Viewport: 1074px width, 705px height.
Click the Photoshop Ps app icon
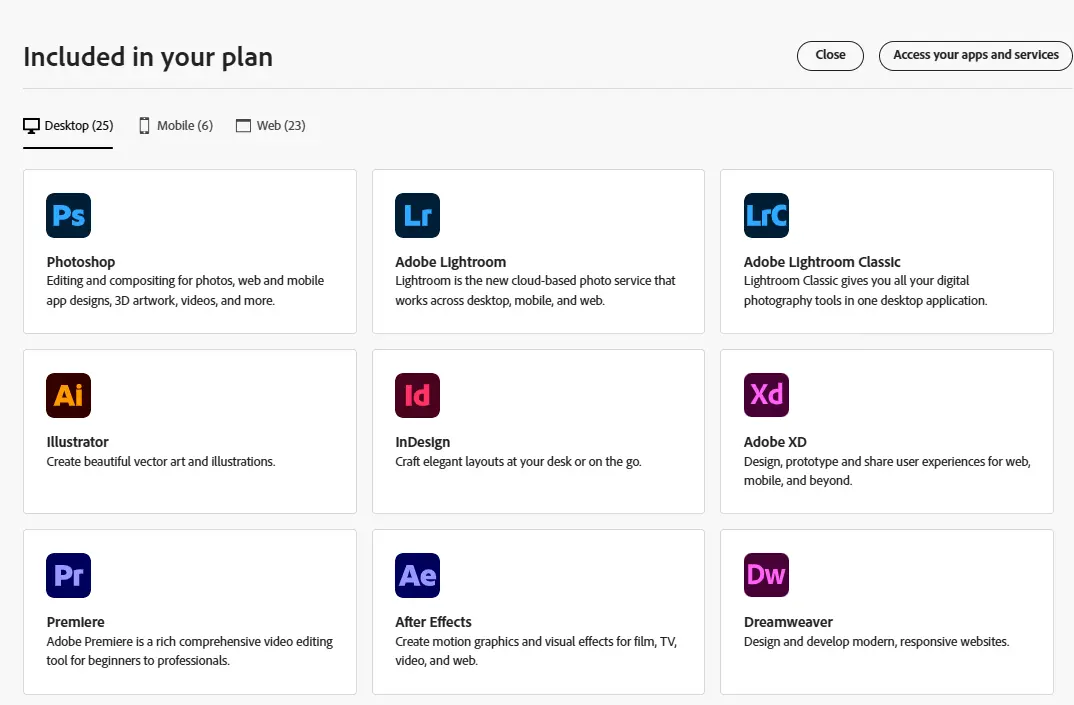(68, 215)
